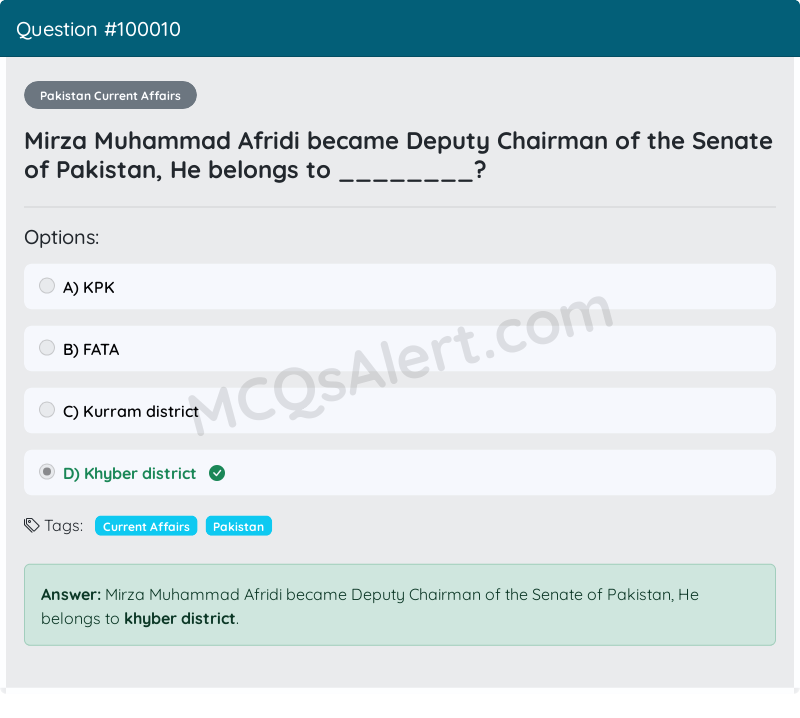800x718 pixels.
Task: Click the 'D) Khyber district' option label
Action: (130, 474)
